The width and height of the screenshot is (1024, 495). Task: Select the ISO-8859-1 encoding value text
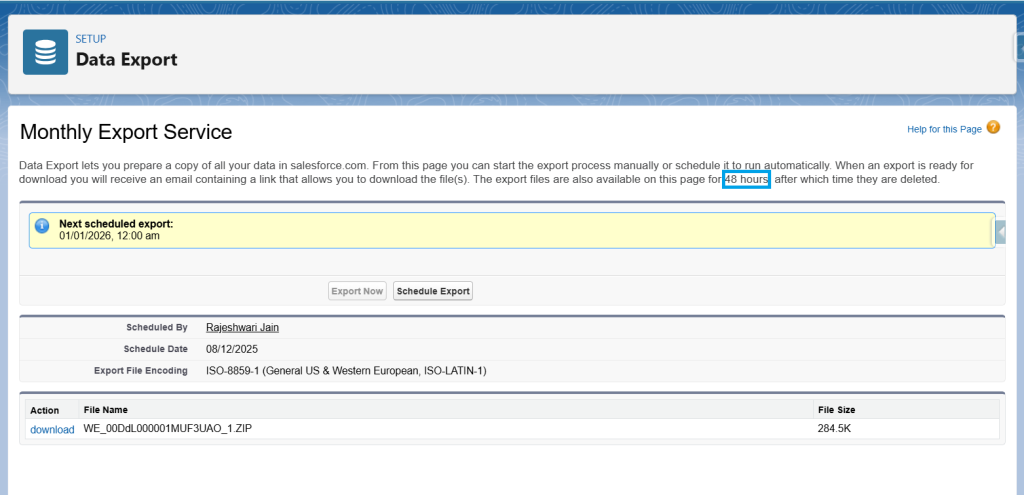(x=346, y=371)
